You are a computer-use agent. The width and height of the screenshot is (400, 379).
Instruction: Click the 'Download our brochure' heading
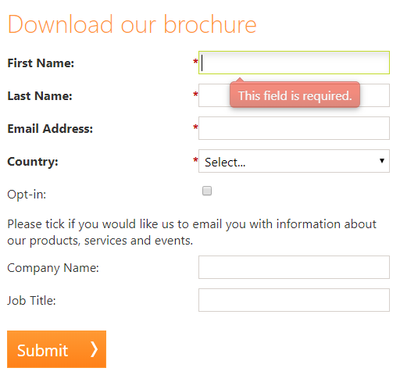click(x=132, y=25)
